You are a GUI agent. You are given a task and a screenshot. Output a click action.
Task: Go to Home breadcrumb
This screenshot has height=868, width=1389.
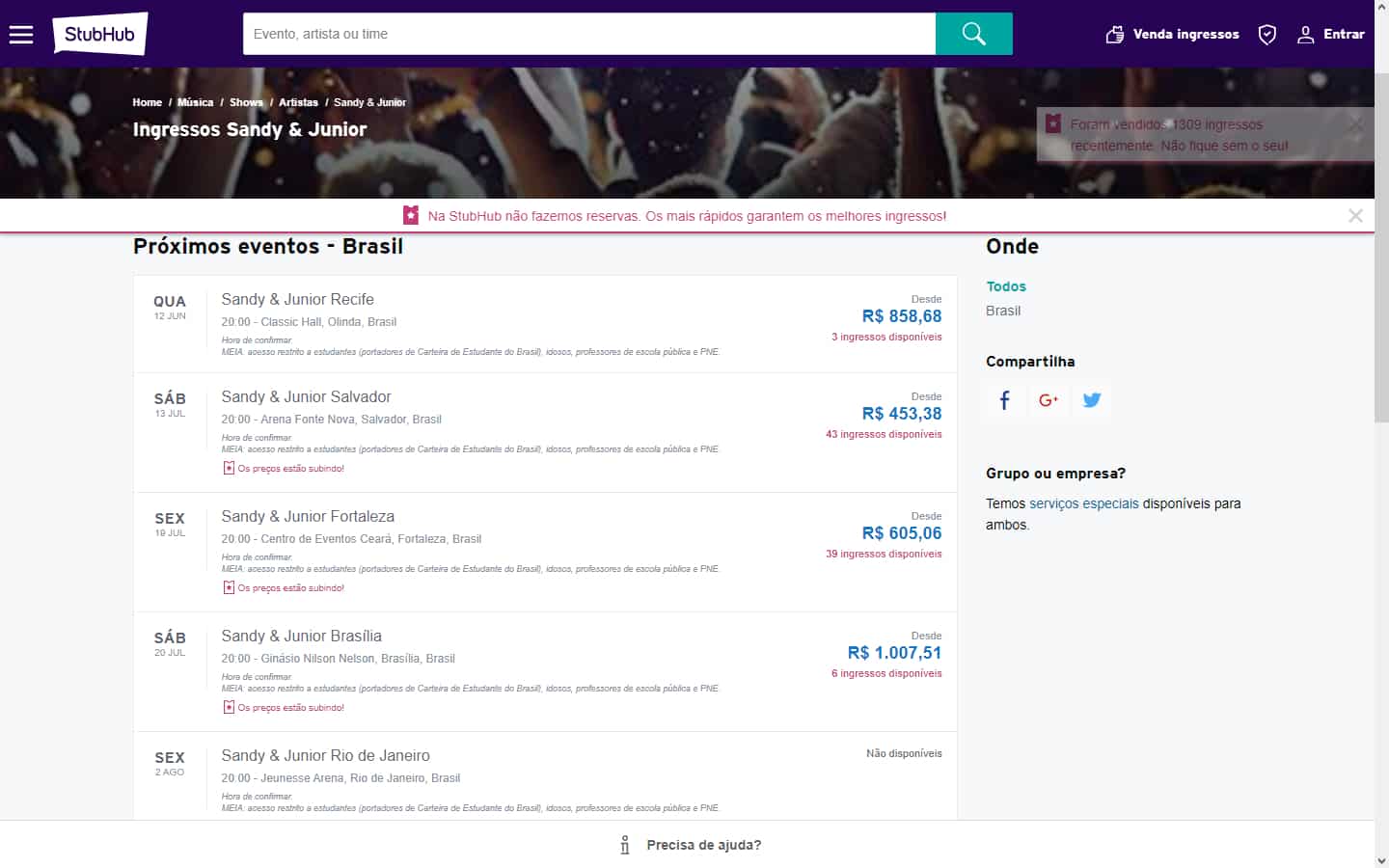point(148,102)
